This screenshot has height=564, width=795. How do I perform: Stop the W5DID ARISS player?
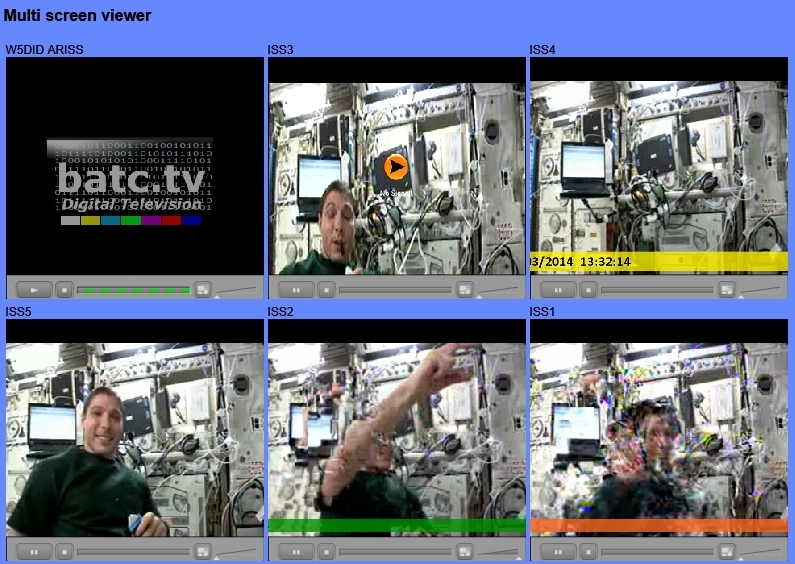(64, 289)
